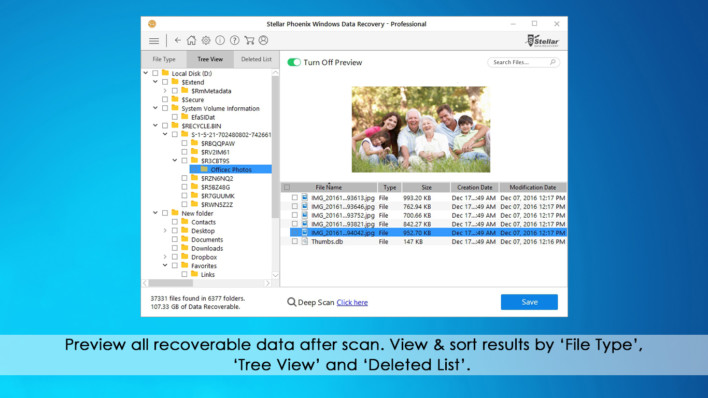
Task: Go back using the arrow icon
Action: click(x=177, y=40)
